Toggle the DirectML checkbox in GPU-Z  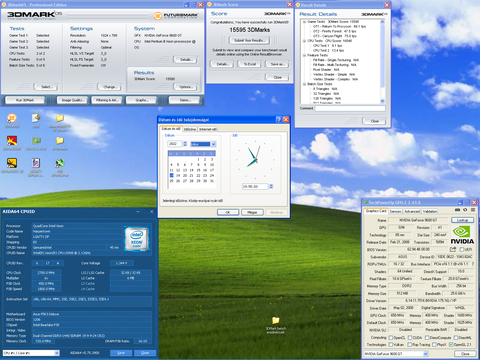[456, 337]
